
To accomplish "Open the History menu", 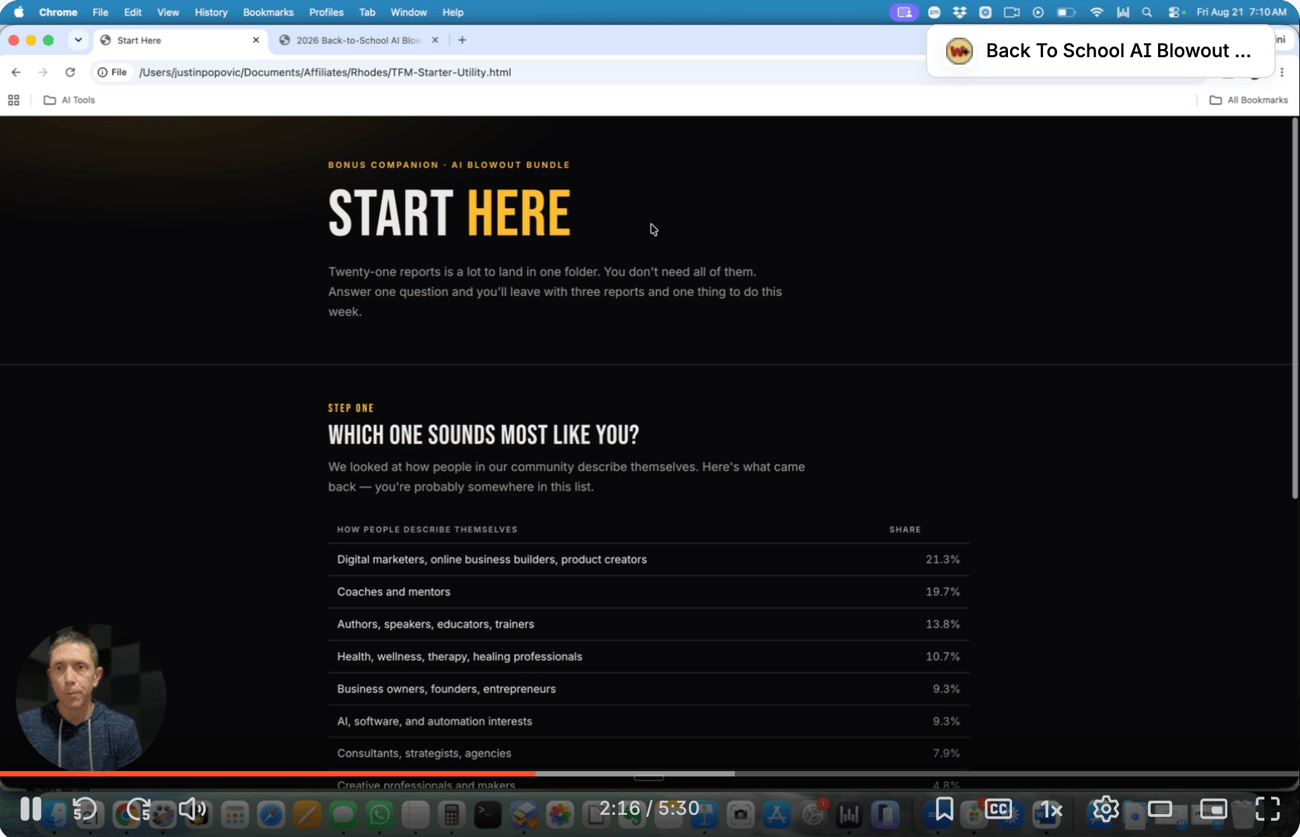I will pyautogui.click(x=211, y=12).
